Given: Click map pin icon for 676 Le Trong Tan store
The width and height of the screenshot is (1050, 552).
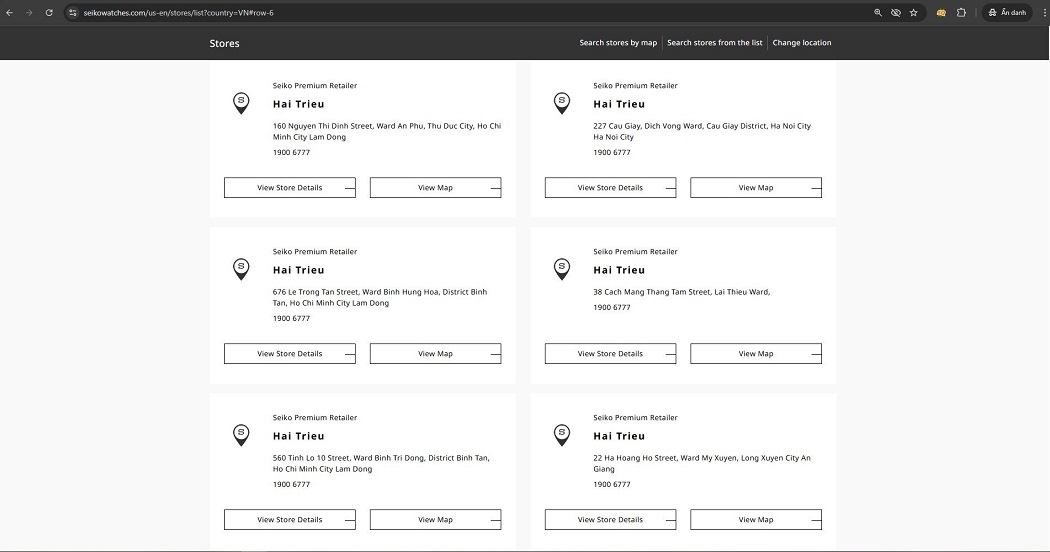Looking at the screenshot, I should 241,269.
